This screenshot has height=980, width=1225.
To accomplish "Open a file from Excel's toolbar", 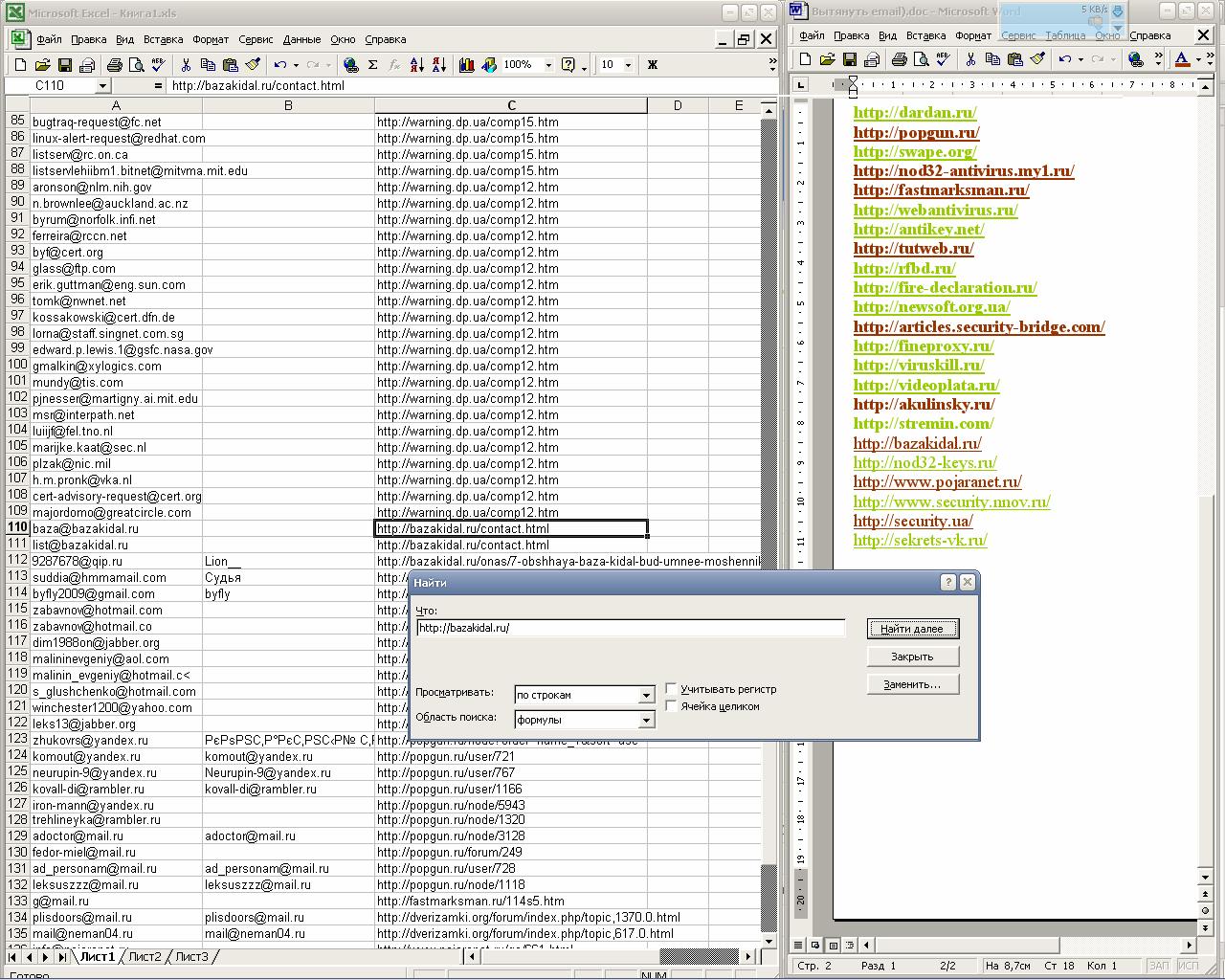I will pos(42,65).
